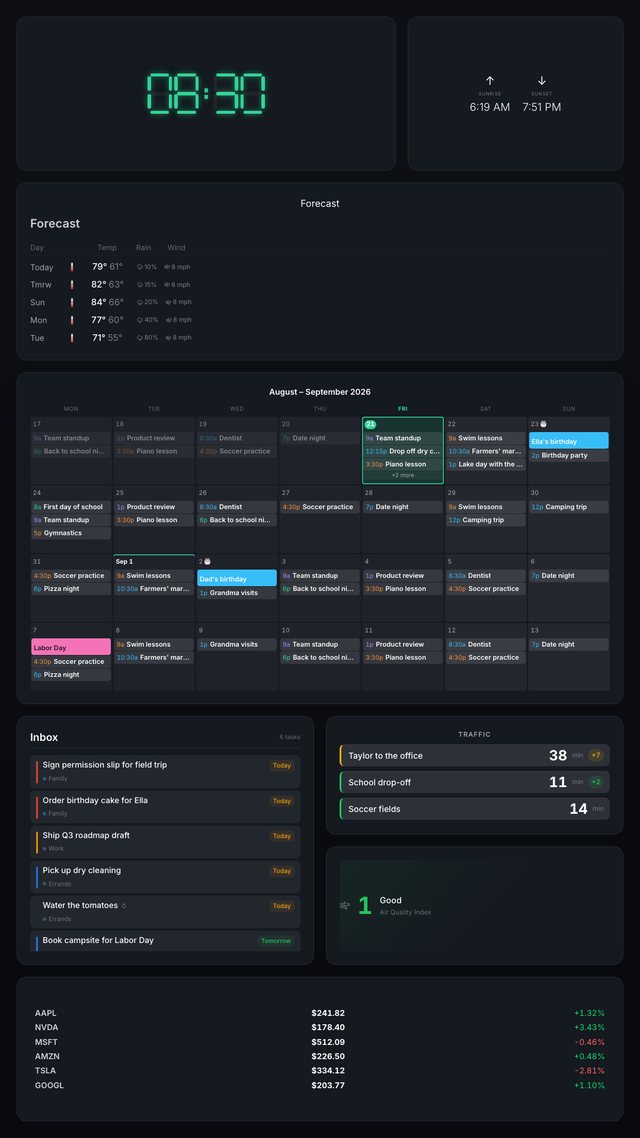The height and width of the screenshot is (1138, 640).
Task: Select the 'School drop-off' traffic row
Action: tap(475, 782)
